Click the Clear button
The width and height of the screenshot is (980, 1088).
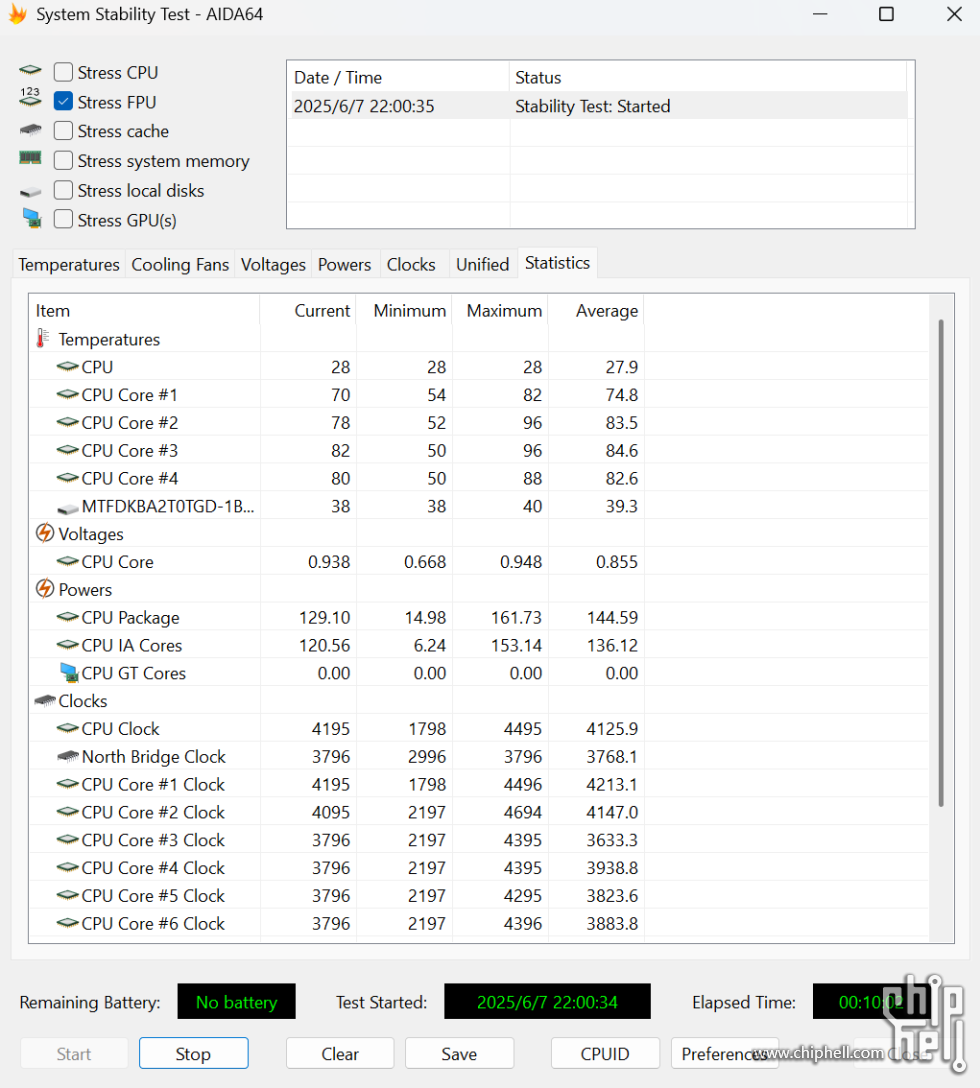340,1053
